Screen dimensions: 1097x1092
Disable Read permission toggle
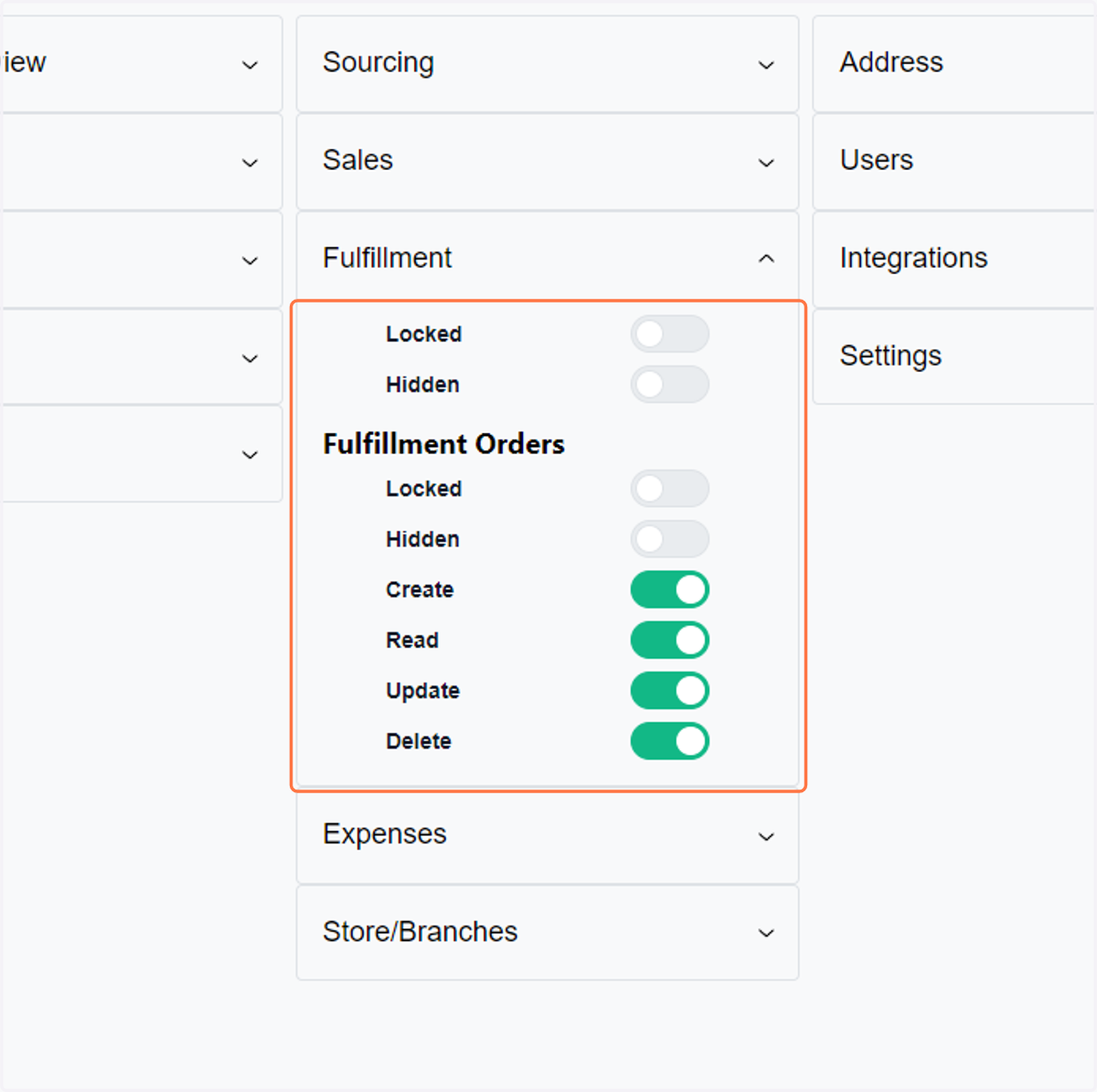[669, 640]
